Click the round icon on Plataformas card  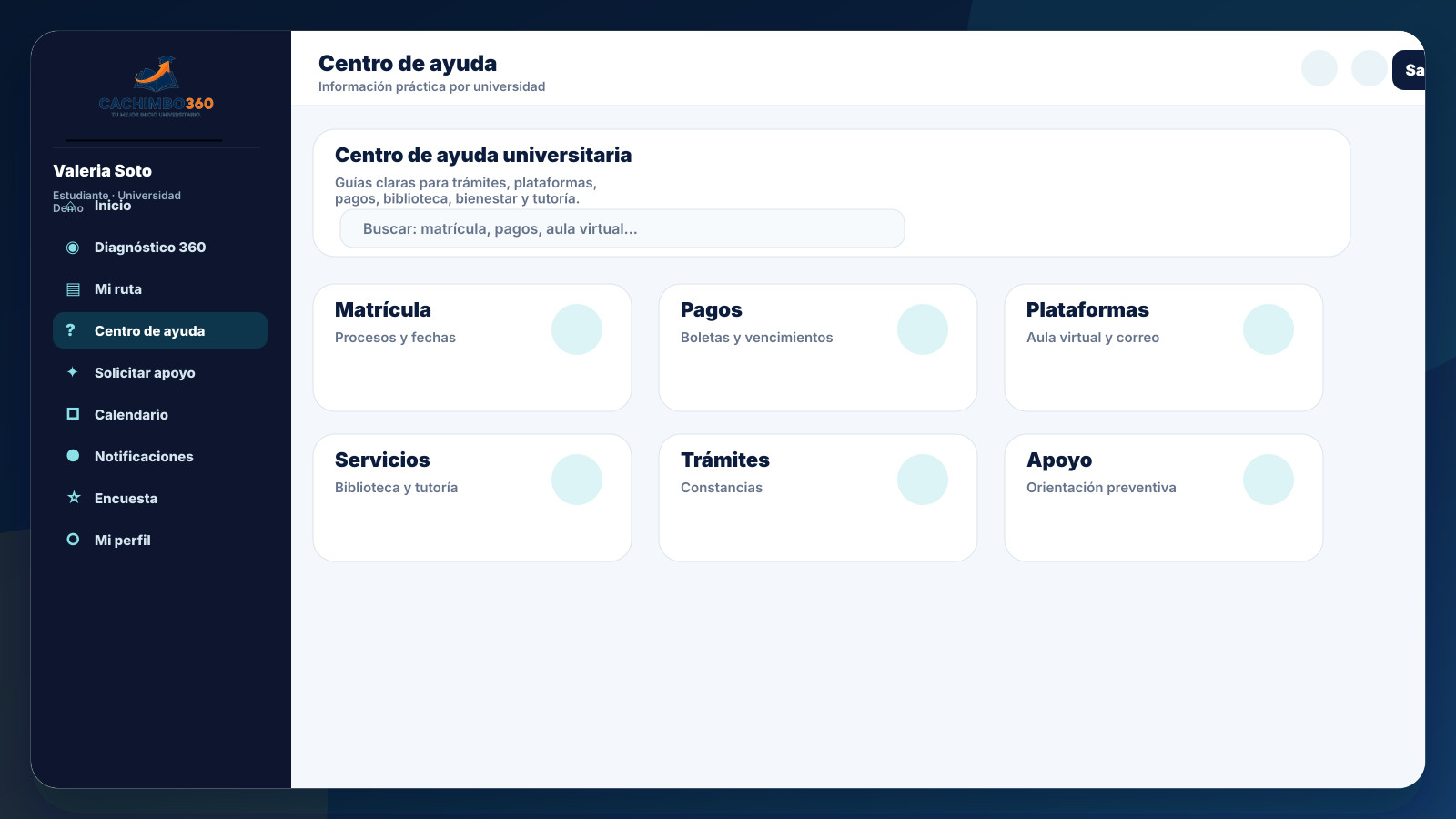(x=1269, y=329)
